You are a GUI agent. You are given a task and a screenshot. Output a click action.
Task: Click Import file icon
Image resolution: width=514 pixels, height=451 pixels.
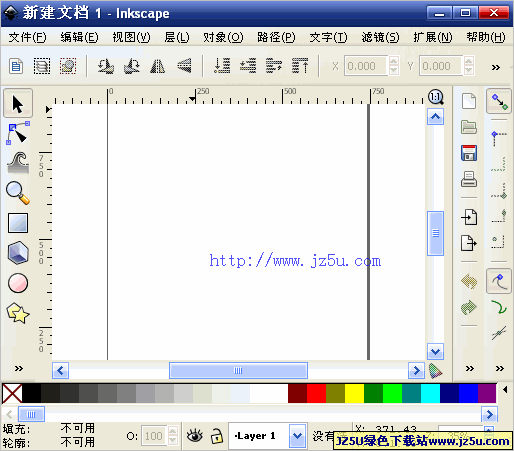(469, 217)
